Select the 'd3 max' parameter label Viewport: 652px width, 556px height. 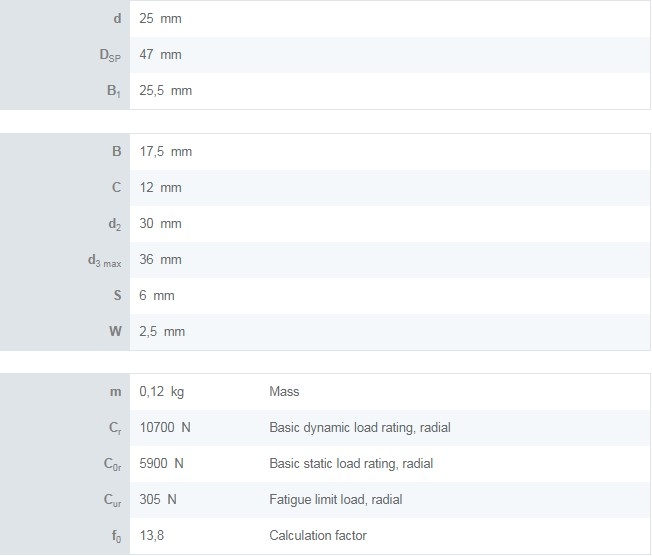pos(105,260)
